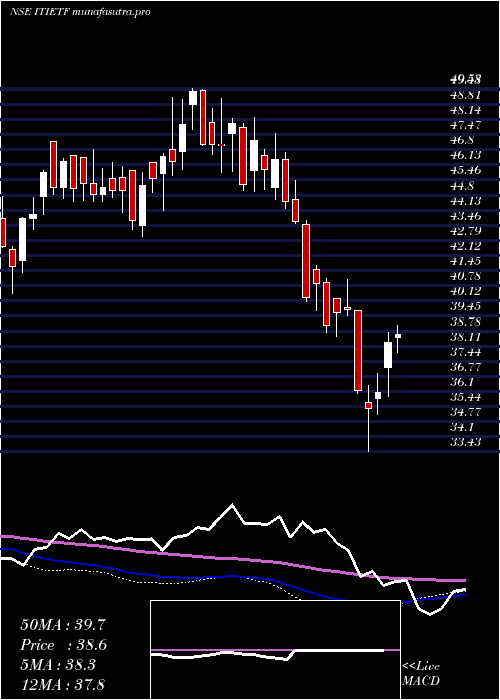
Task: Click the 46.13 price axis label
Action: pyautogui.click(x=466, y=155)
